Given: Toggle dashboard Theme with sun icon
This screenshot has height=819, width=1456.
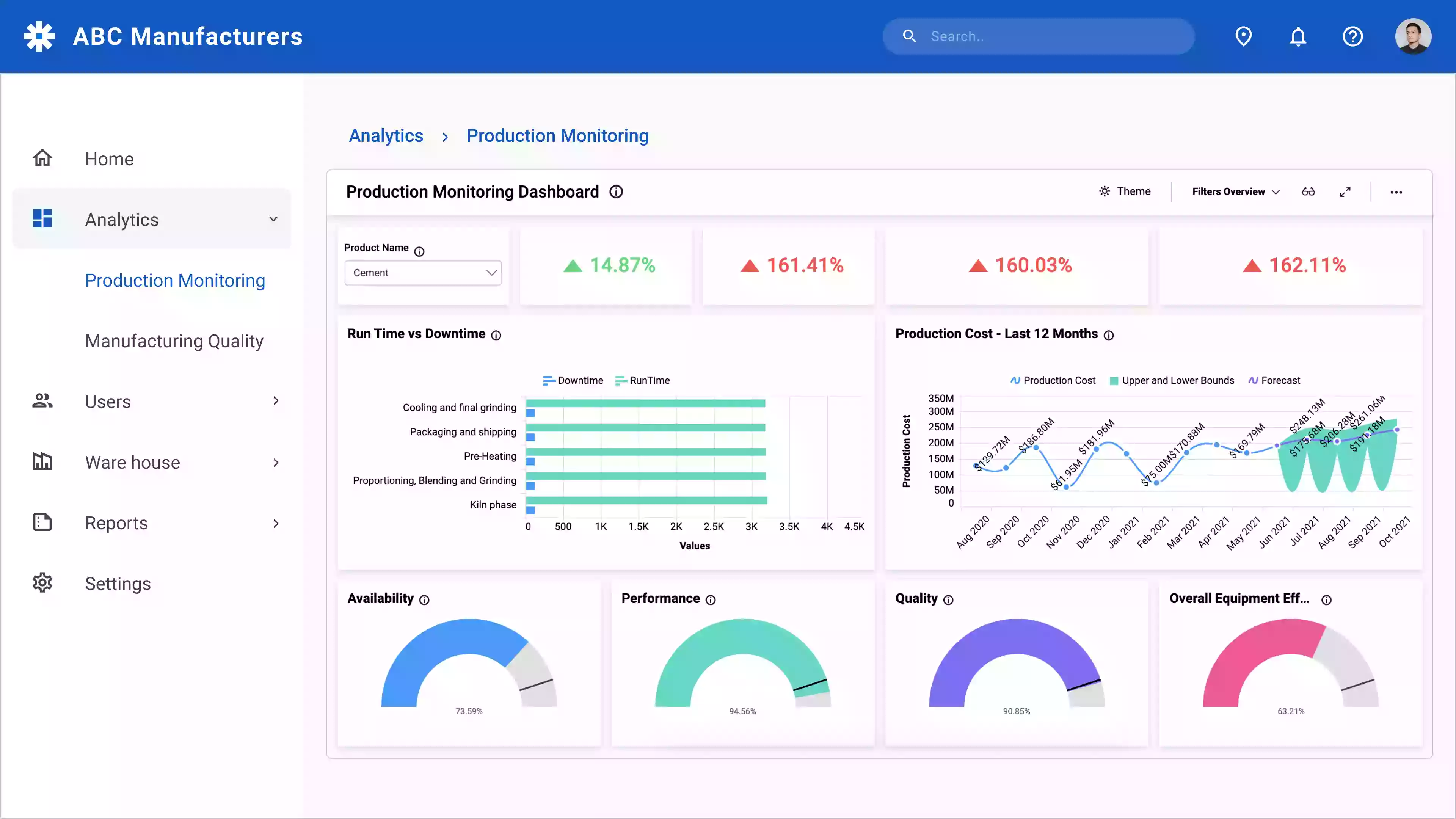Looking at the screenshot, I should click(1105, 191).
